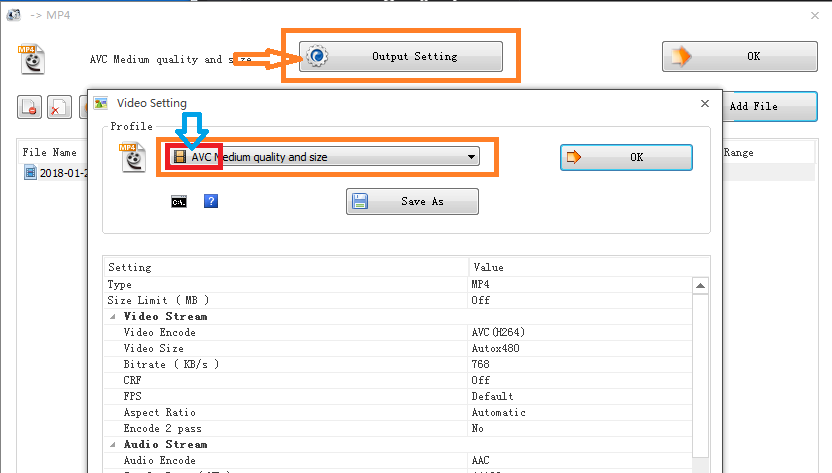Click the Video Encode AVC(H264) value
Viewport: 832px width, 473px height.
(498, 332)
